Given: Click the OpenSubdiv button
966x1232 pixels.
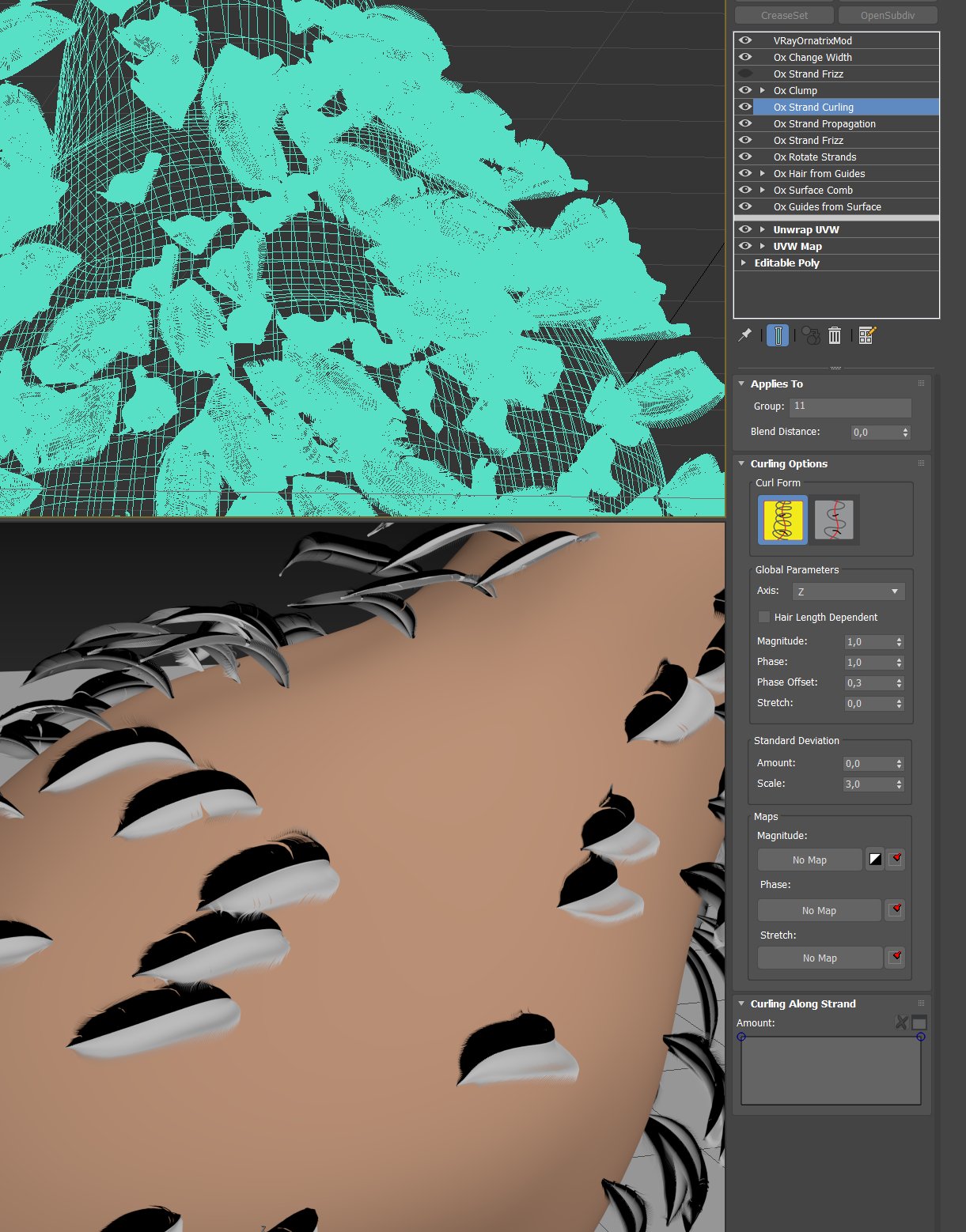Looking at the screenshot, I should [x=887, y=15].
